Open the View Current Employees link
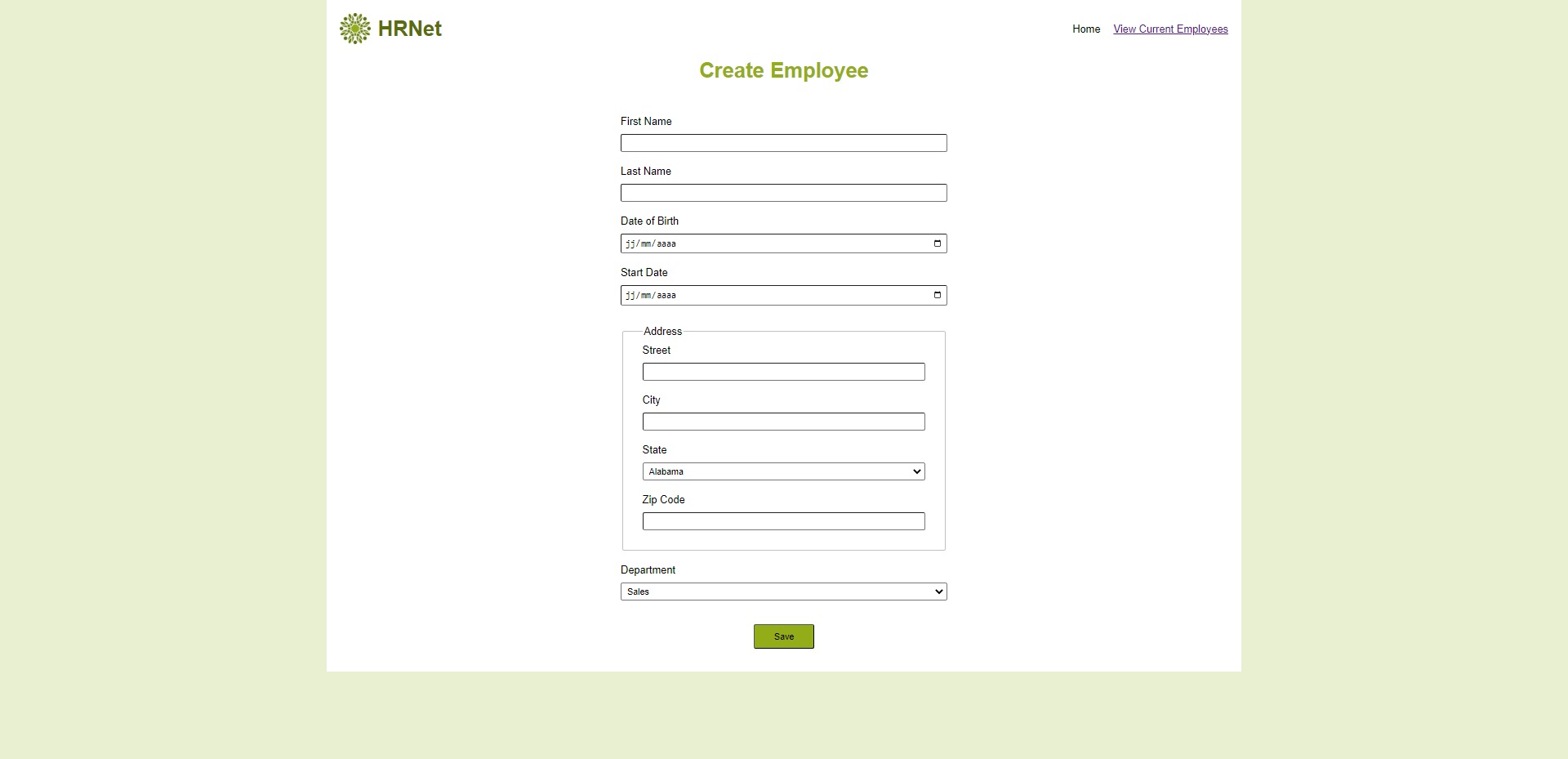Viewport: 1568px width, 759px height. click(1170, 29)
